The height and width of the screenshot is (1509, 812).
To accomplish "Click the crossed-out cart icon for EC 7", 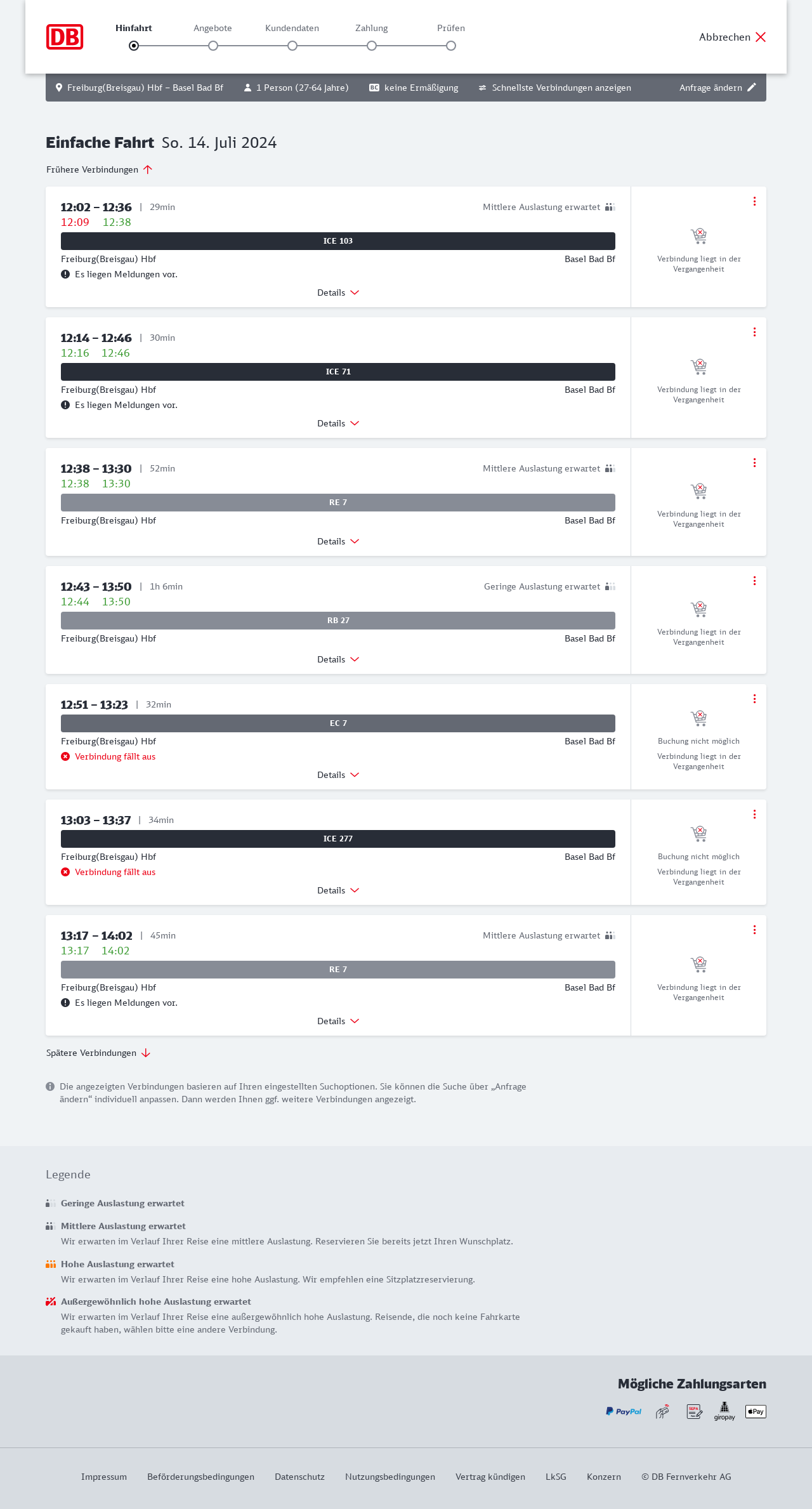I will click(x=698, y=718).
